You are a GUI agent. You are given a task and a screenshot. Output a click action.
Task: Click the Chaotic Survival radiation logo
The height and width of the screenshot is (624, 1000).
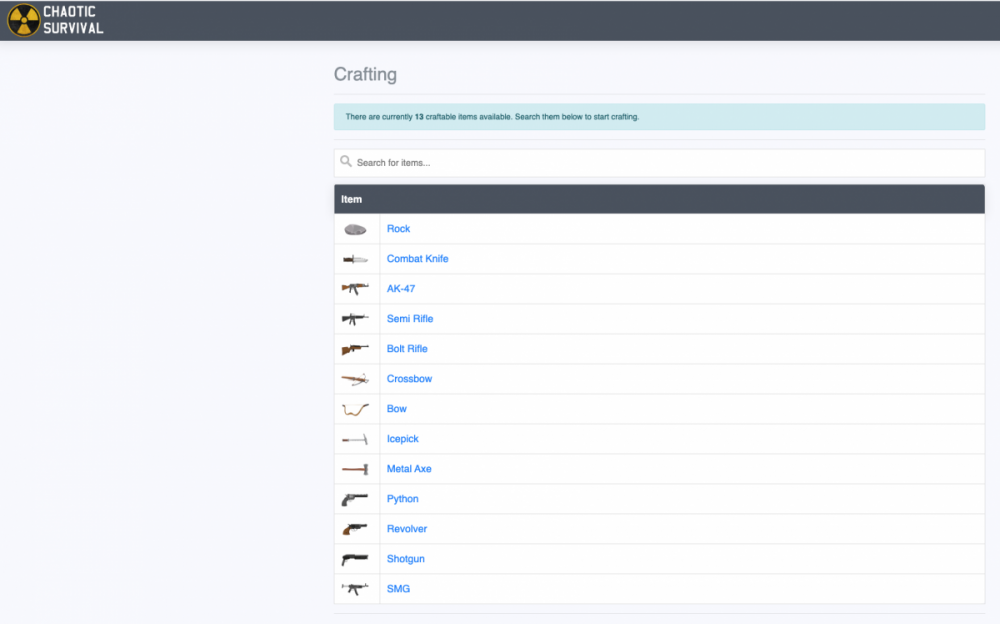23,20
